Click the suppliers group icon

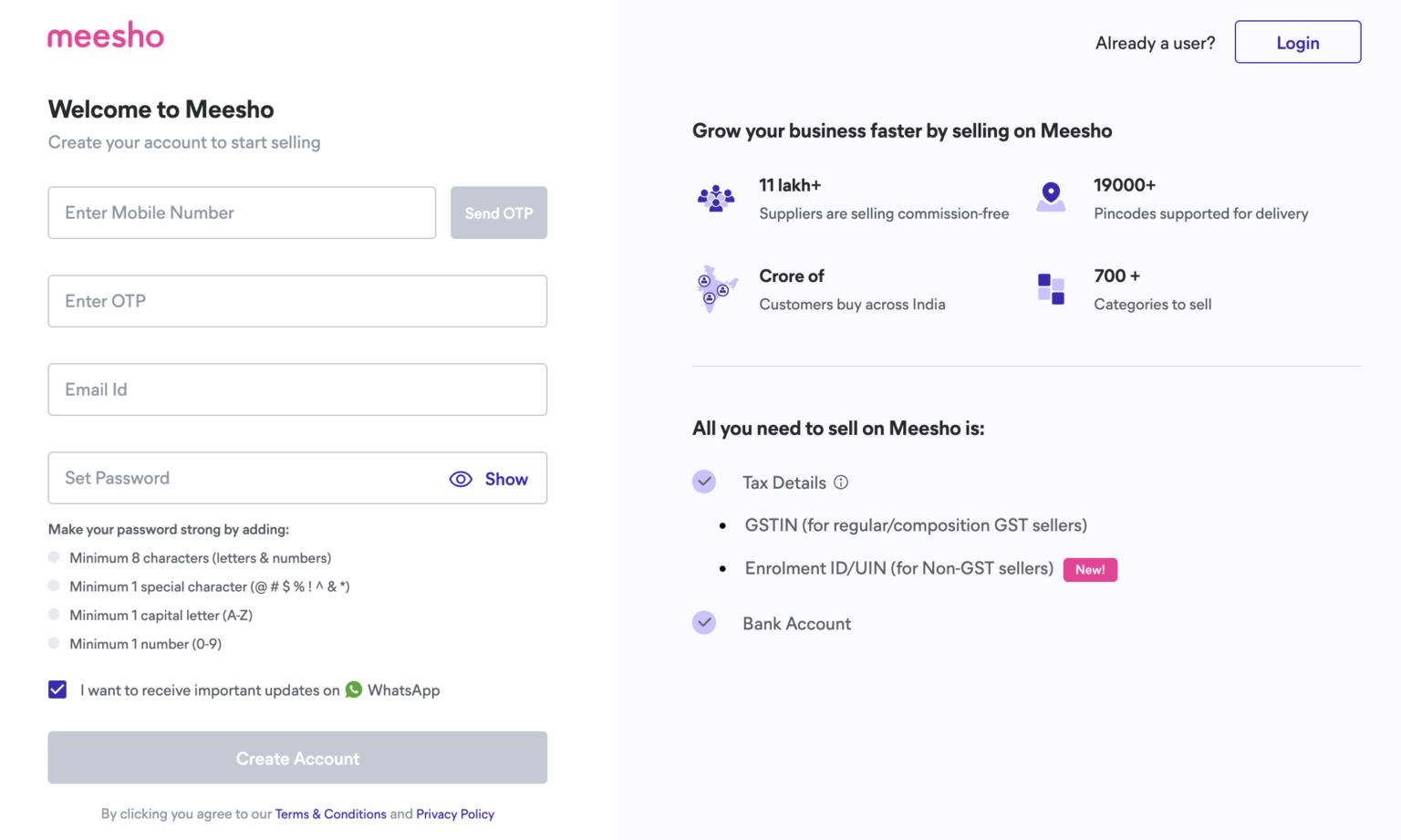click(717, 197)
